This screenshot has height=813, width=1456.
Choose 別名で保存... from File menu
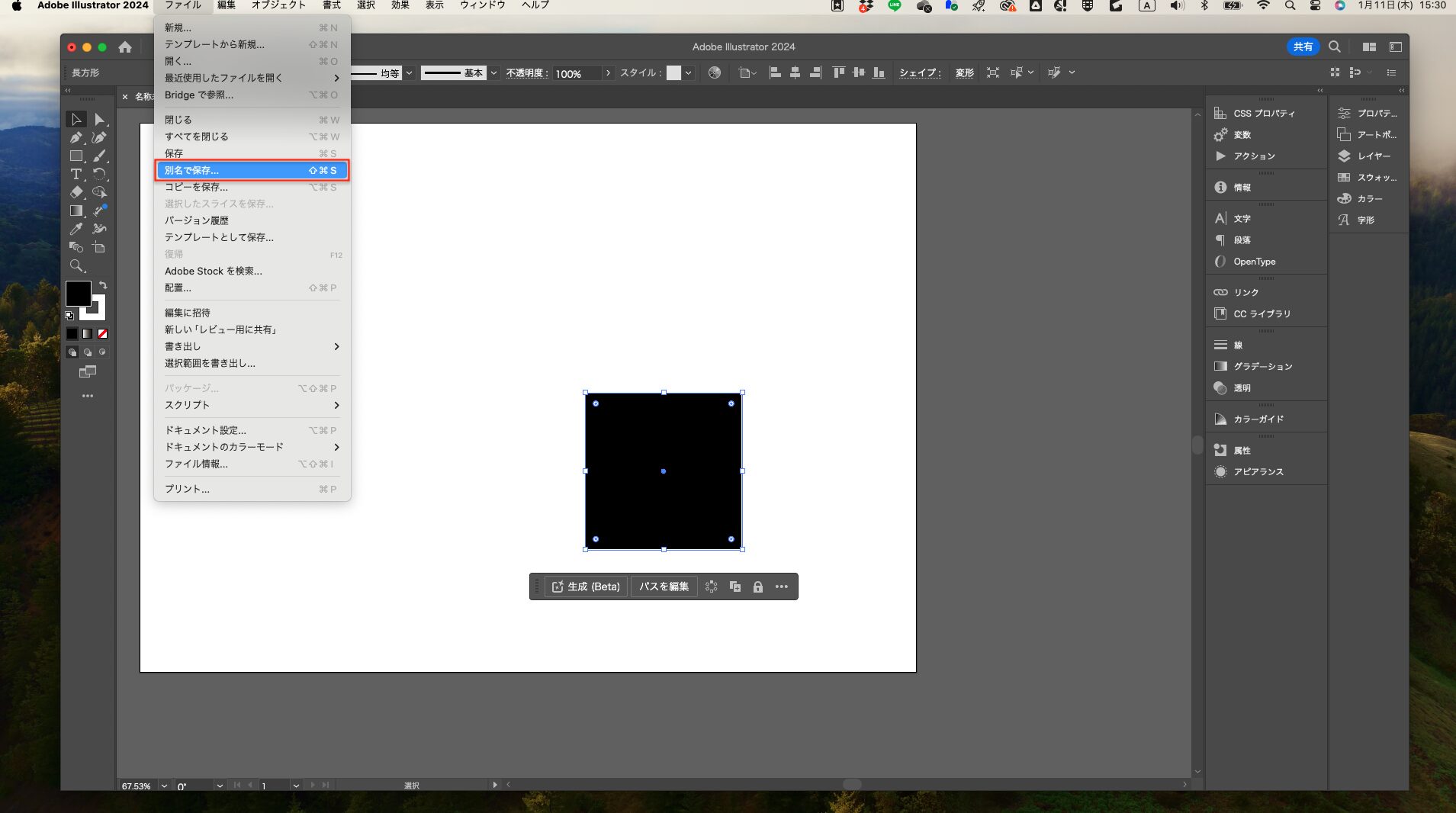point(252,170)
